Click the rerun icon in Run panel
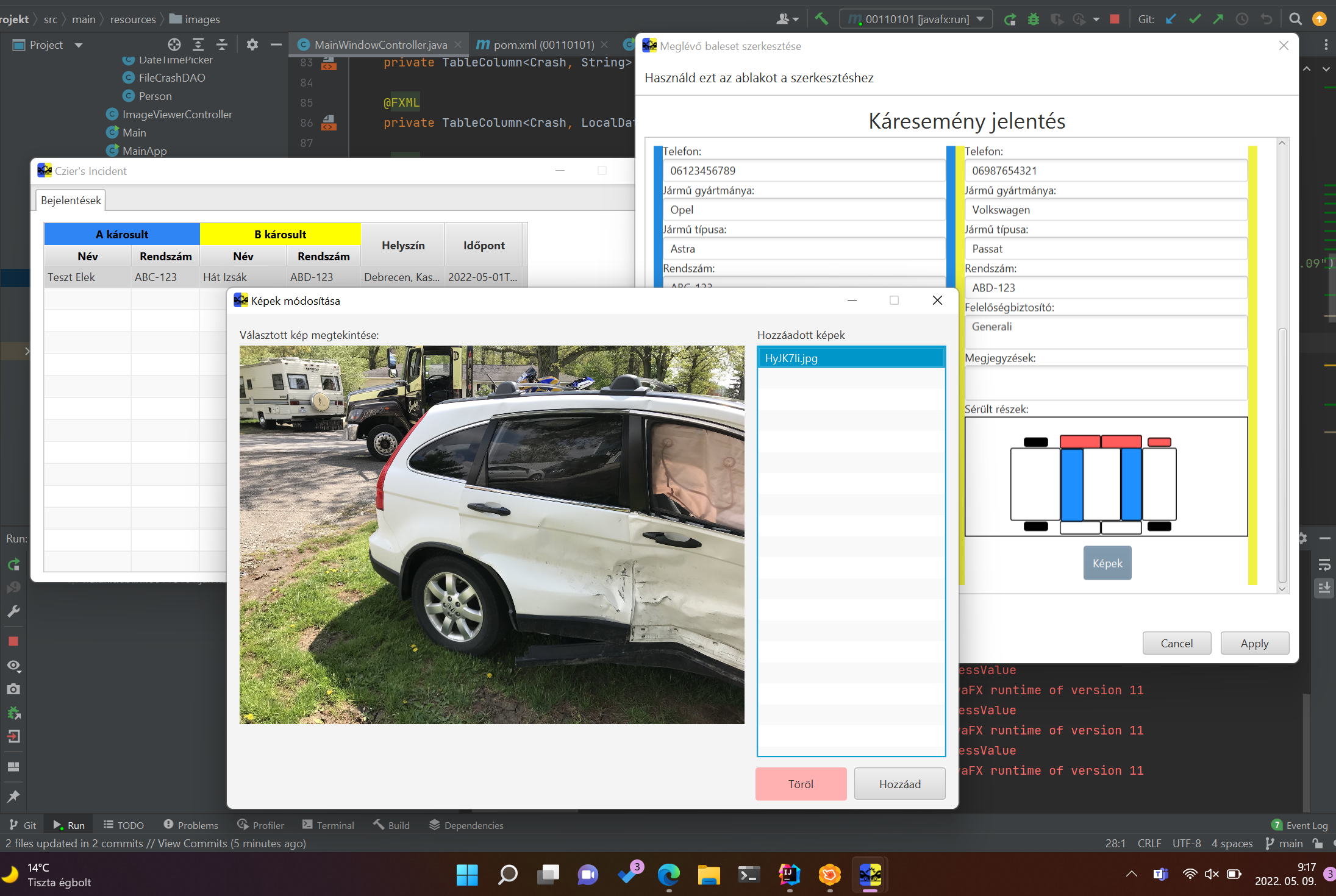The height and width of the screenshot is (896, 1336). click(x=13, y=564)
